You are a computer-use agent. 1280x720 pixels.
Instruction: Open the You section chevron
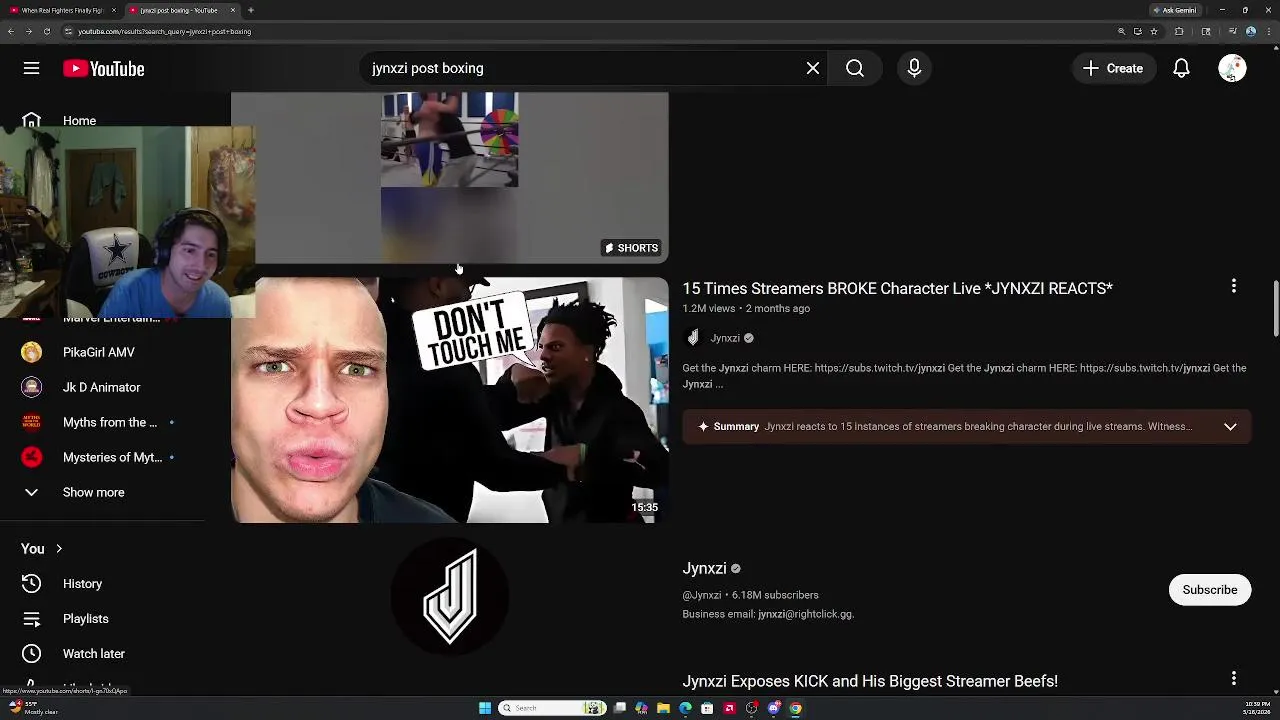point(59,548)
